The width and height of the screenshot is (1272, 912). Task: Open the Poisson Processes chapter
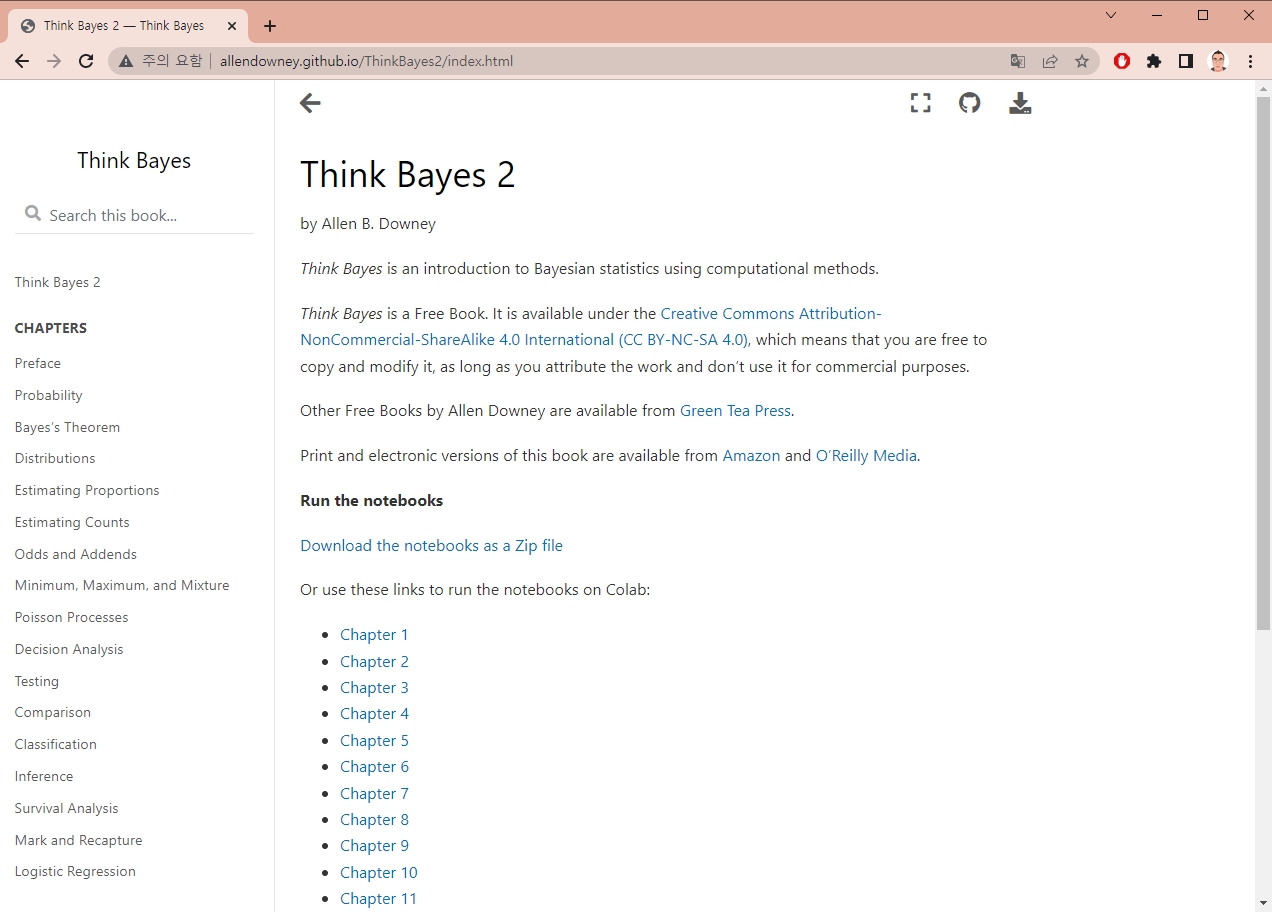pyautogui.click(x=72, y=617)
